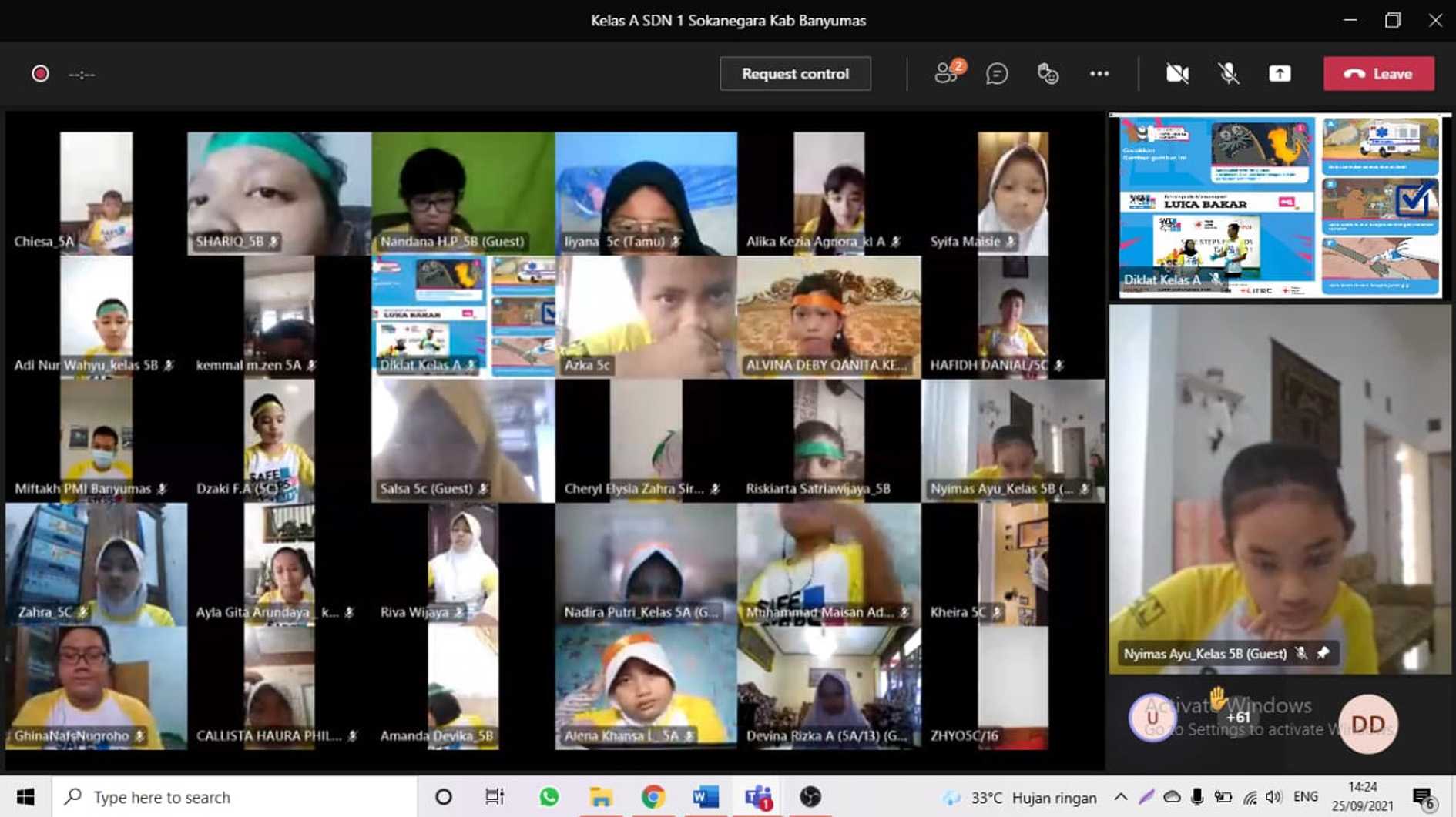Click the Share content icon
Image resolution: width=1456 pixels, height=817 pixels.
click(1280, 74)
